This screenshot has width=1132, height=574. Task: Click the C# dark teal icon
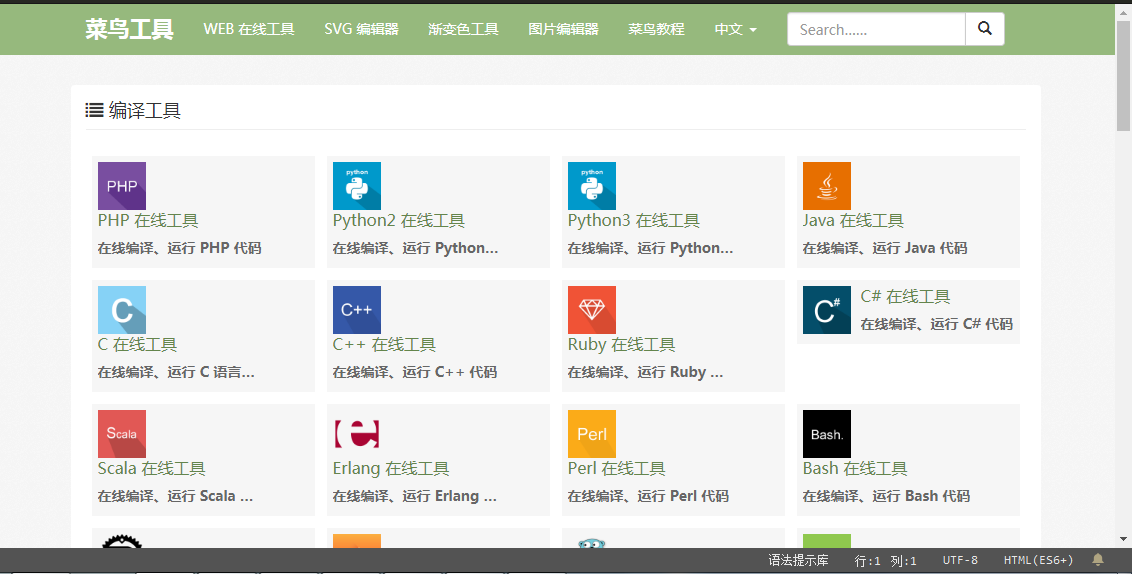coord(827,310)
